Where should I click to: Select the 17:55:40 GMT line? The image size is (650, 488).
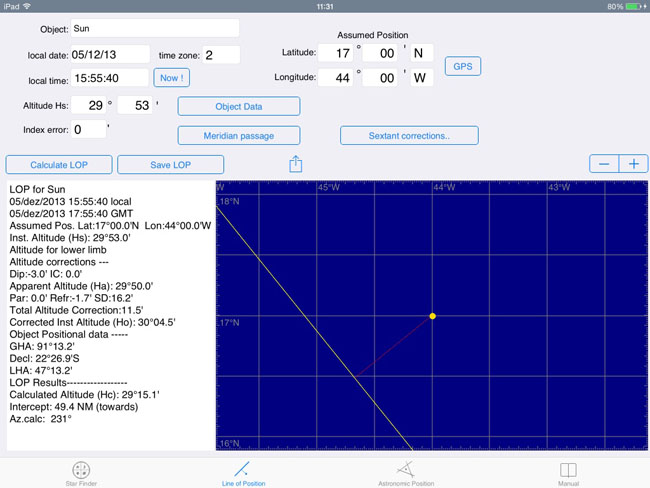(71, 214)
